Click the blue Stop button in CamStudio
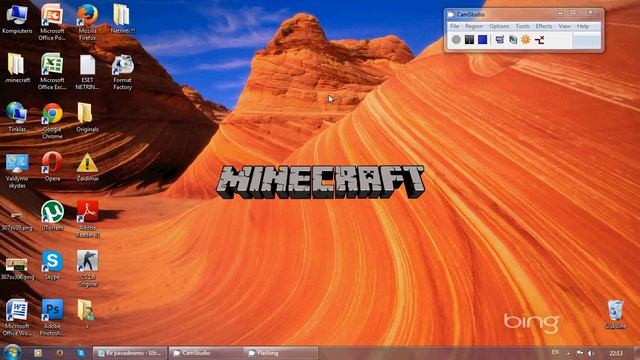 pyautogui.click(x=482, y=40)
